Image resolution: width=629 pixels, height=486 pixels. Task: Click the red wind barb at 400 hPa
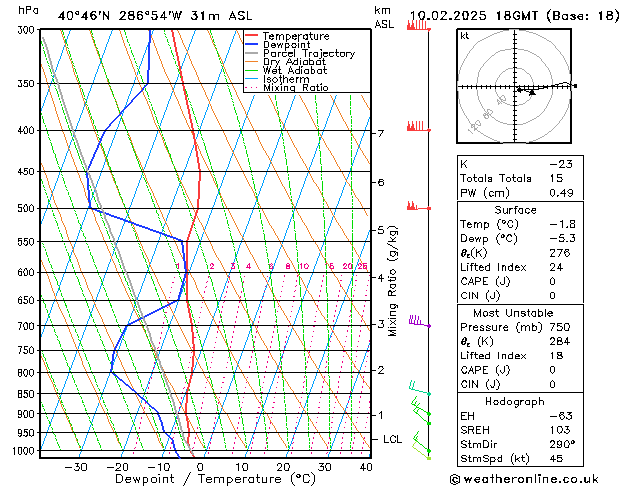pyautogui.click(x=418, y=126)
